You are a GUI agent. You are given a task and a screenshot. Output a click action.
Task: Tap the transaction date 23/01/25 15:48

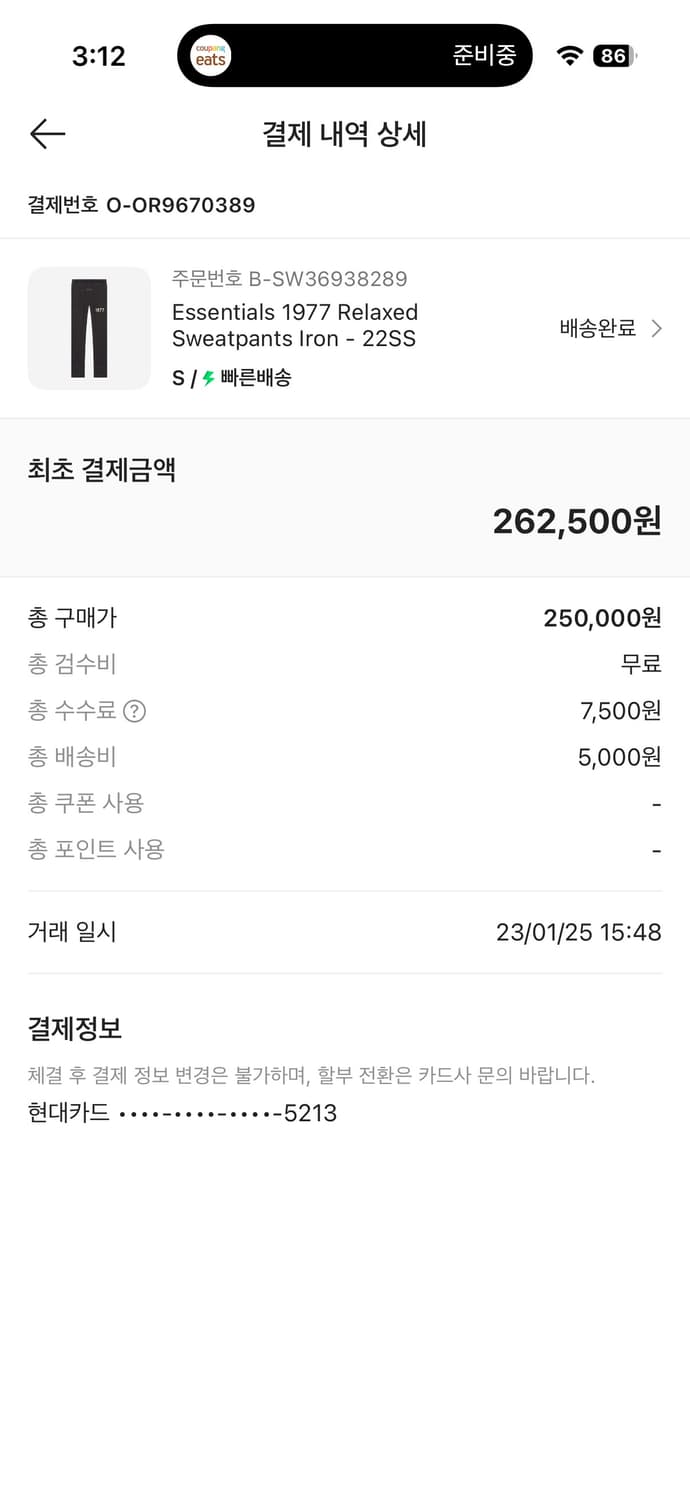point(577,932)
